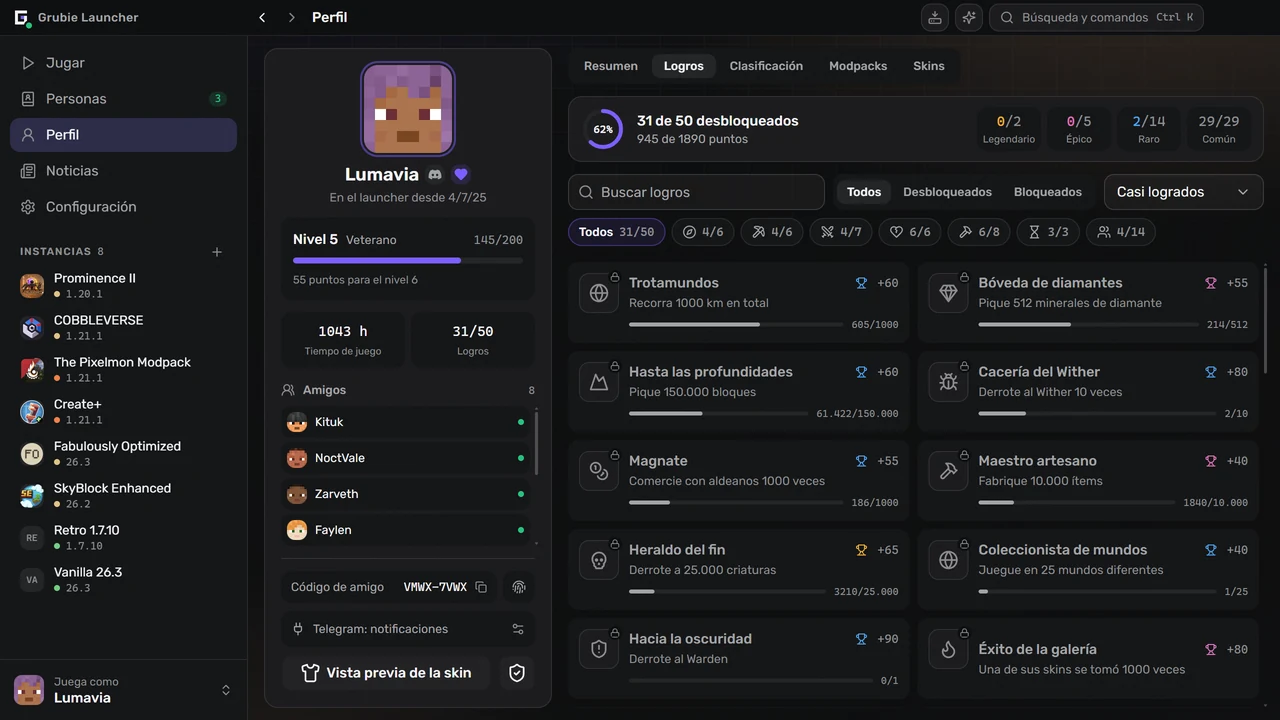
Task: Switch to the Clasificación tab
Action: coord(766,66)
